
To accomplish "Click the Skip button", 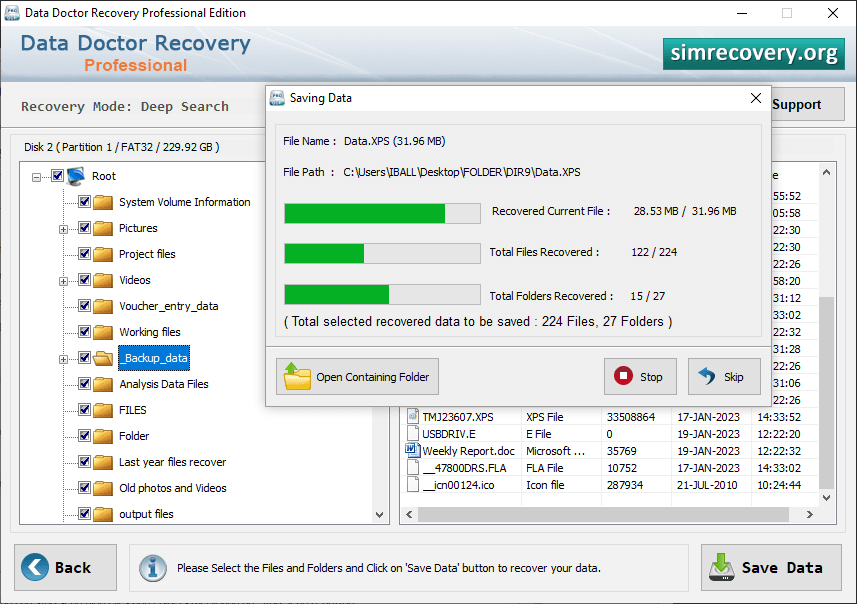I will point(724,377).
